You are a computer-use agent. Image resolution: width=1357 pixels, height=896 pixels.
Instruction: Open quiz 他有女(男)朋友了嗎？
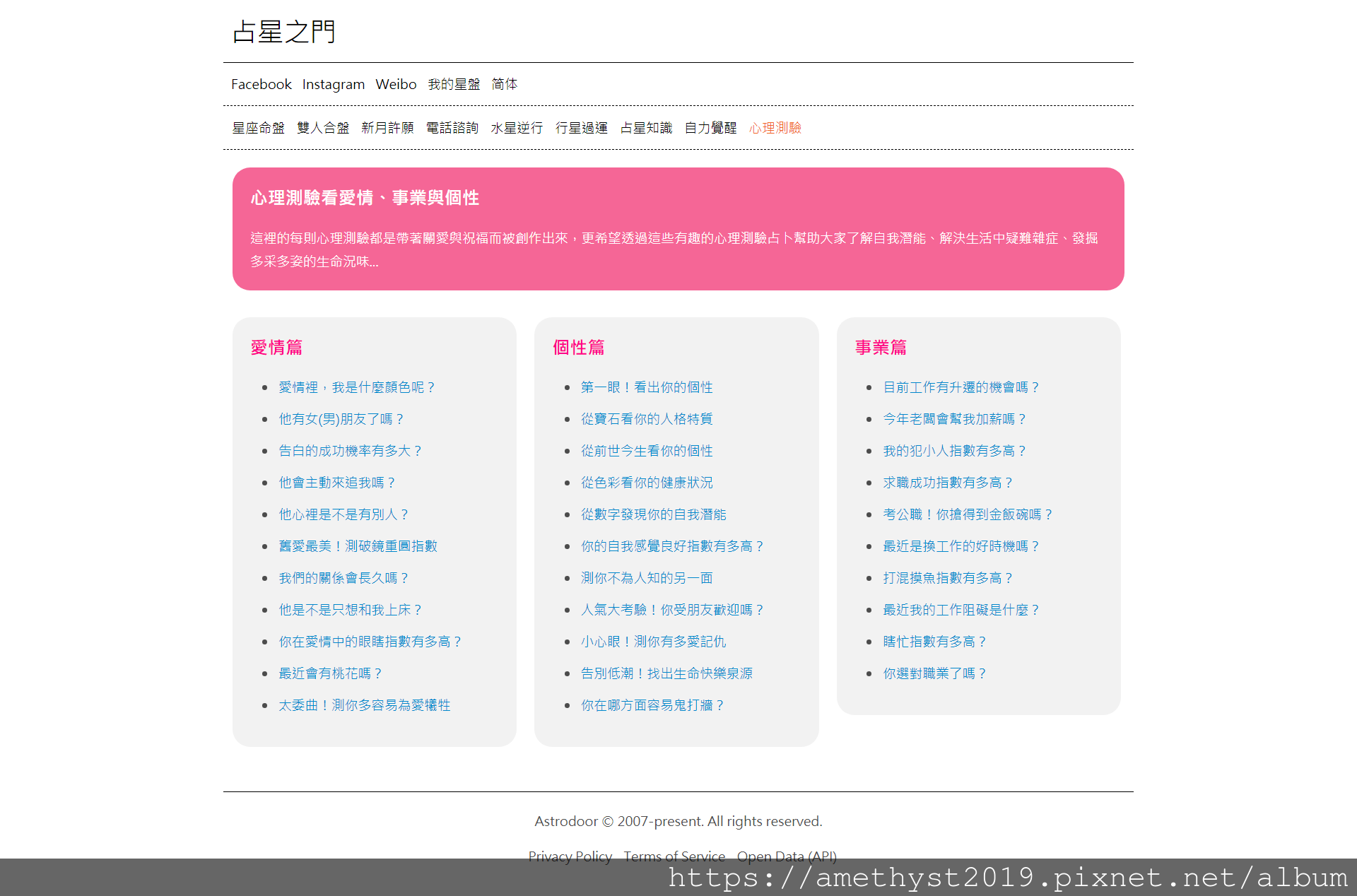click(x=342, y=419)
